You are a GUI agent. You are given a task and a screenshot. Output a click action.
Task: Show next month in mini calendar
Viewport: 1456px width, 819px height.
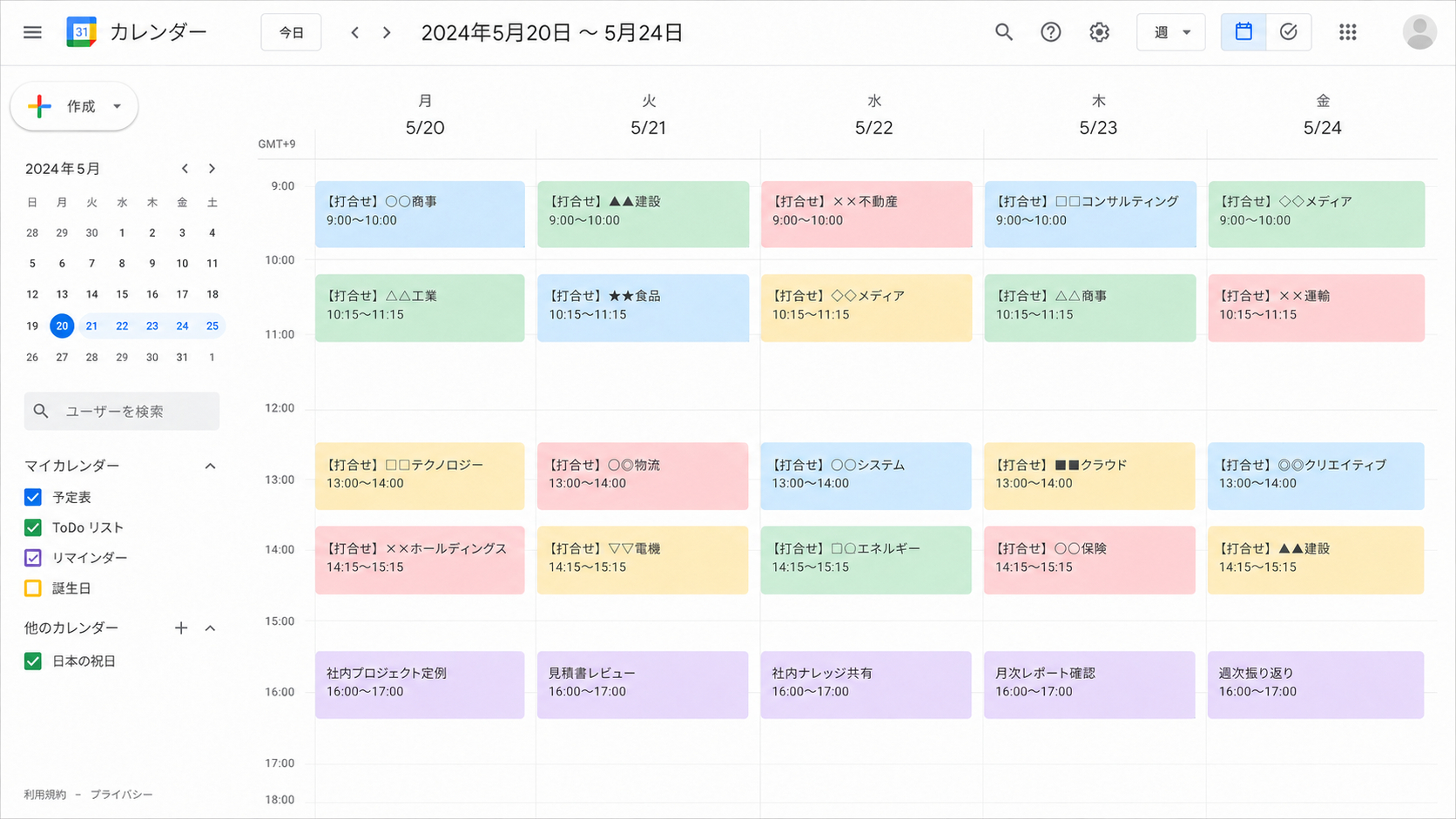point(212,169)
